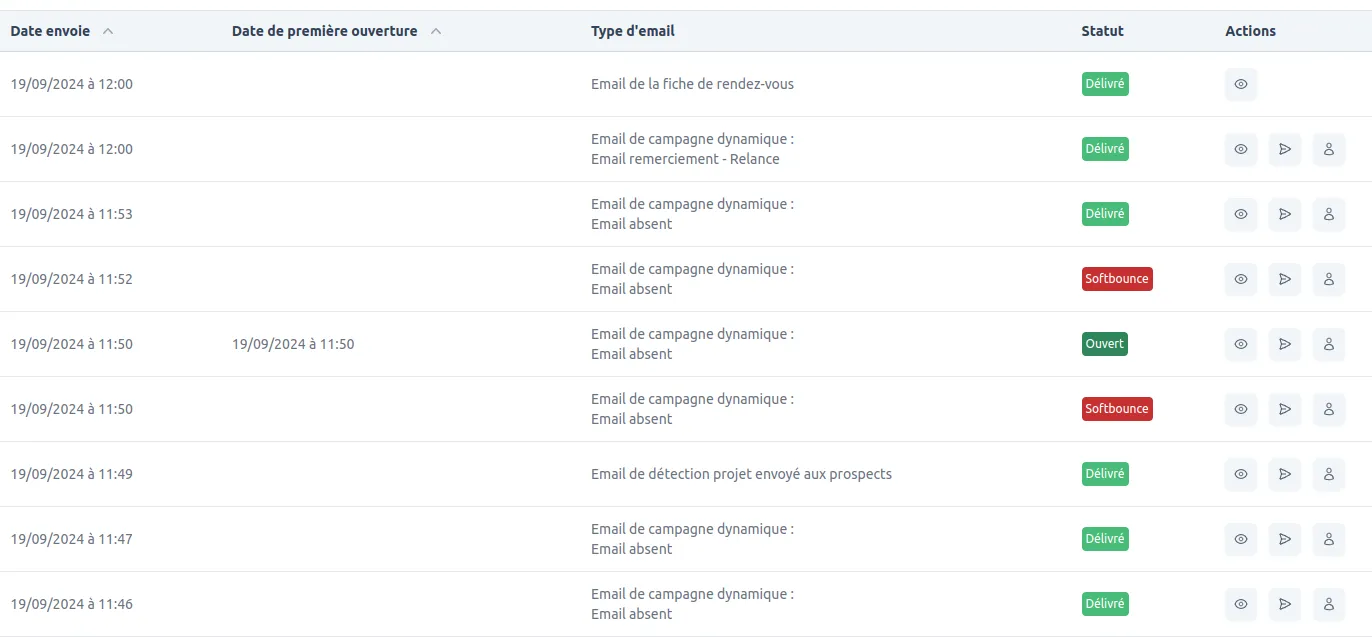Select the Email de détection projet row text
This screenshot has height=637, width=1372.
pos(741,474)
